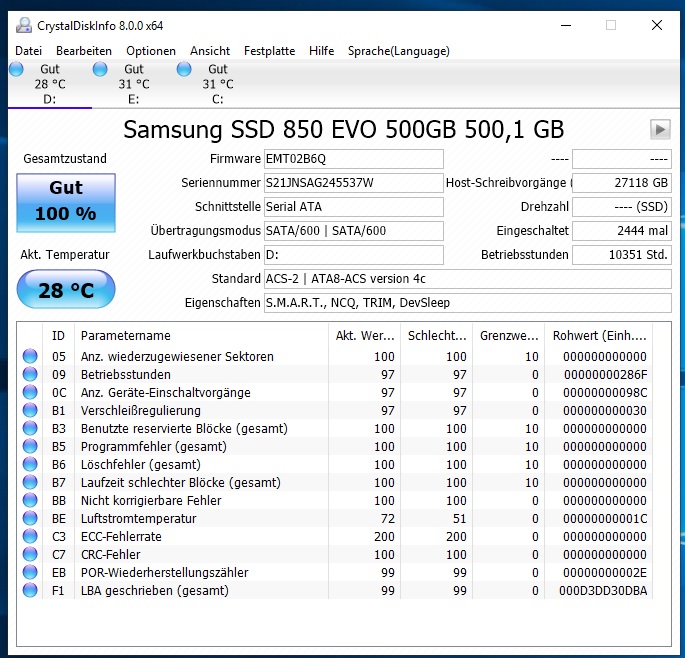
Task: Click the Host-Schreibvorgänge value 27118 GB
Action: click(622, 183)
